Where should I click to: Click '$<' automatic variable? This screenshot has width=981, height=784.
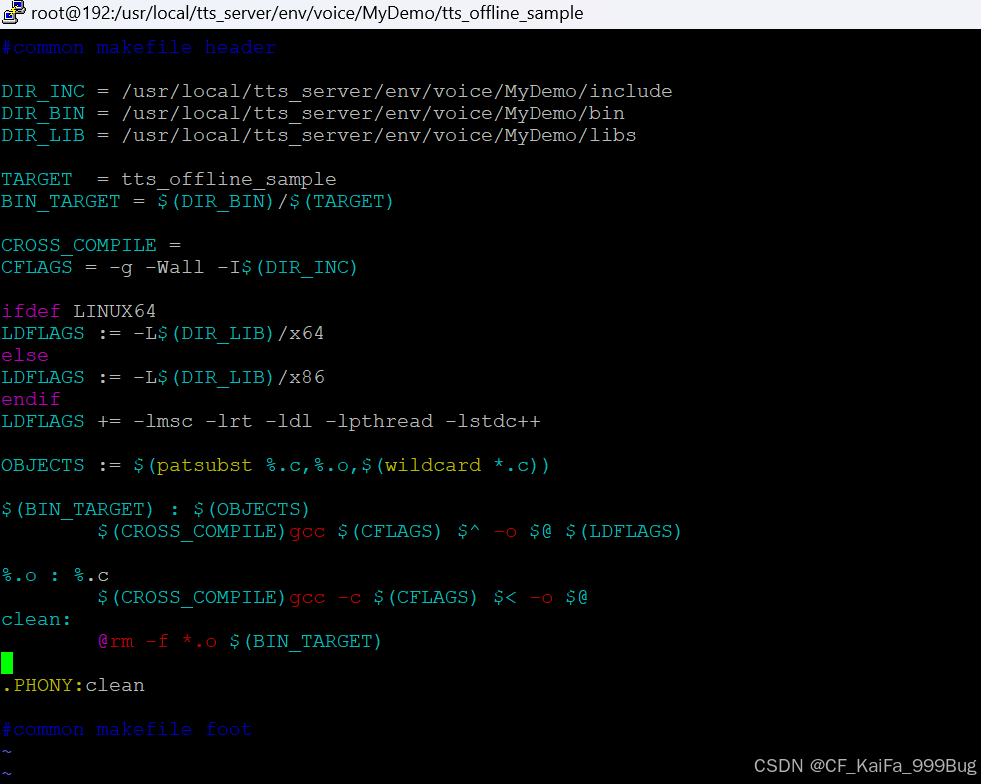[x=505, y=598]
